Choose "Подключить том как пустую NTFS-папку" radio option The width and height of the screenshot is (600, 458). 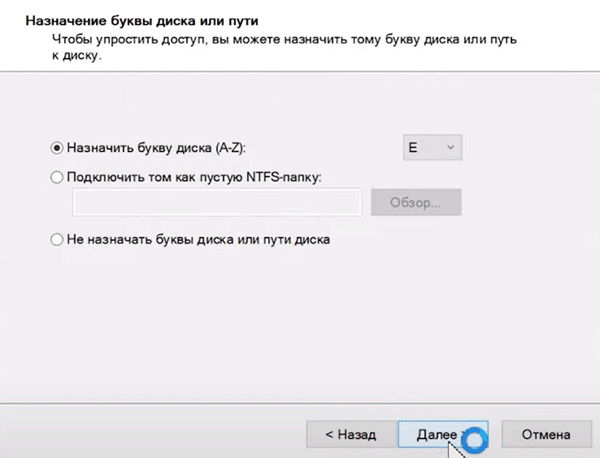coord(57,177)
